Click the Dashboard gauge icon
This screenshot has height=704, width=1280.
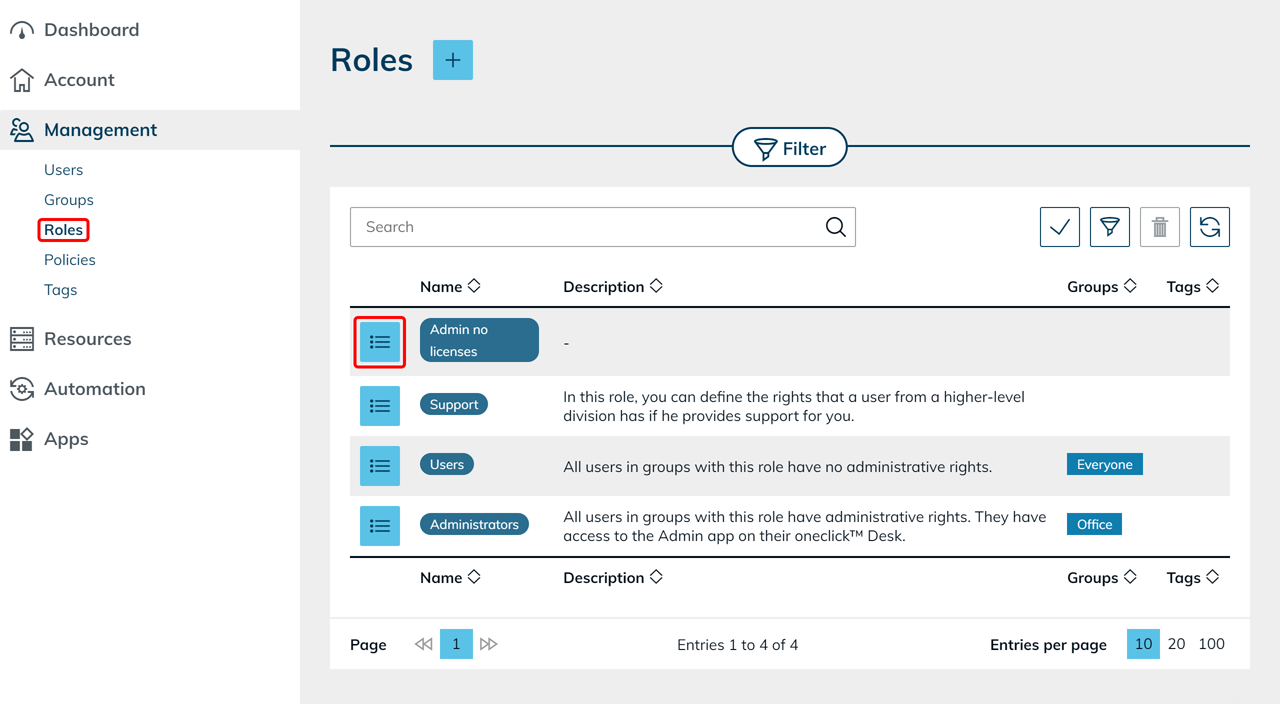[x=22, y=31]
